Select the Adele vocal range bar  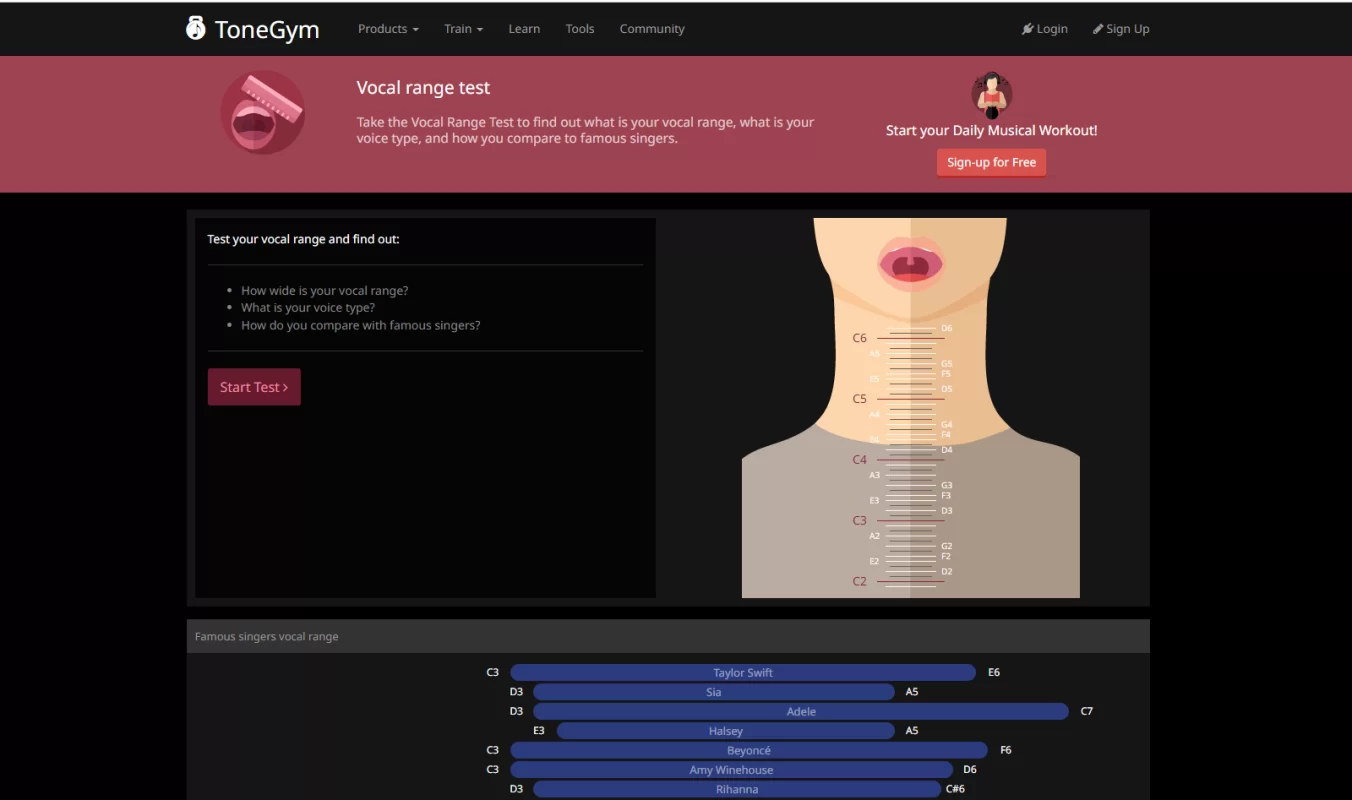[x=801, y=712]
